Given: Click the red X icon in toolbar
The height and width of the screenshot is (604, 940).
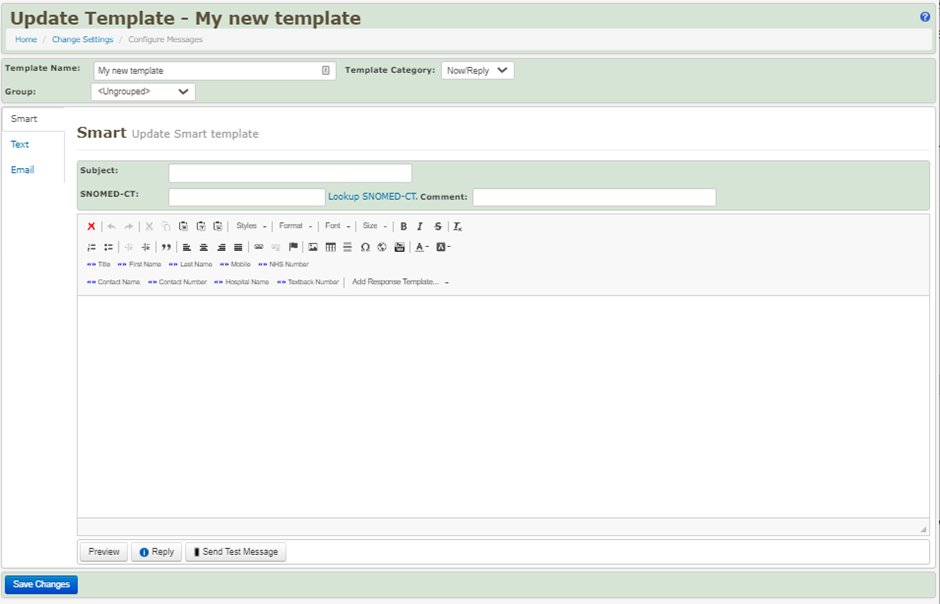Looking at the screenshot, I should click(91, 227).
